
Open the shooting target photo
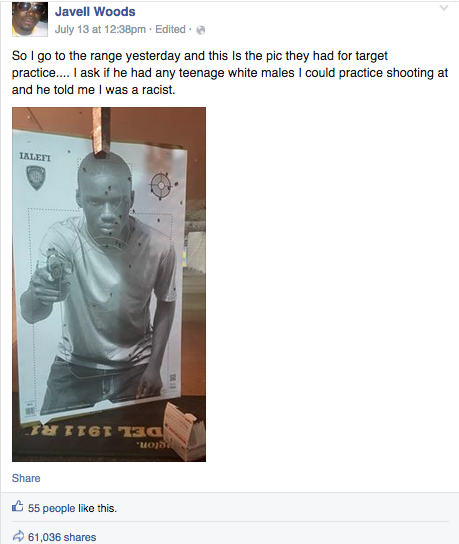(109, 284)
